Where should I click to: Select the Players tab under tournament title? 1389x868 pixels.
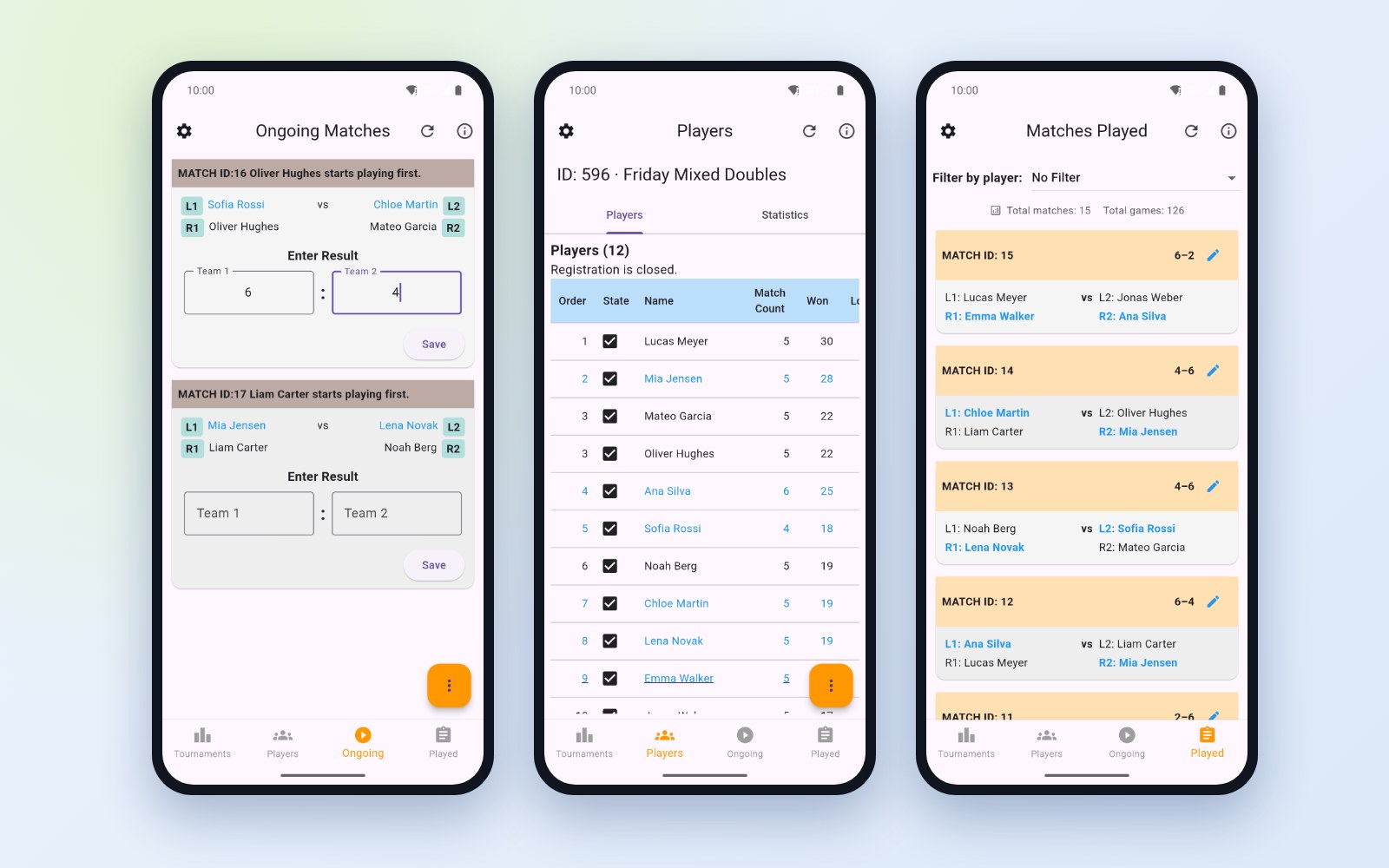[624, 215]
